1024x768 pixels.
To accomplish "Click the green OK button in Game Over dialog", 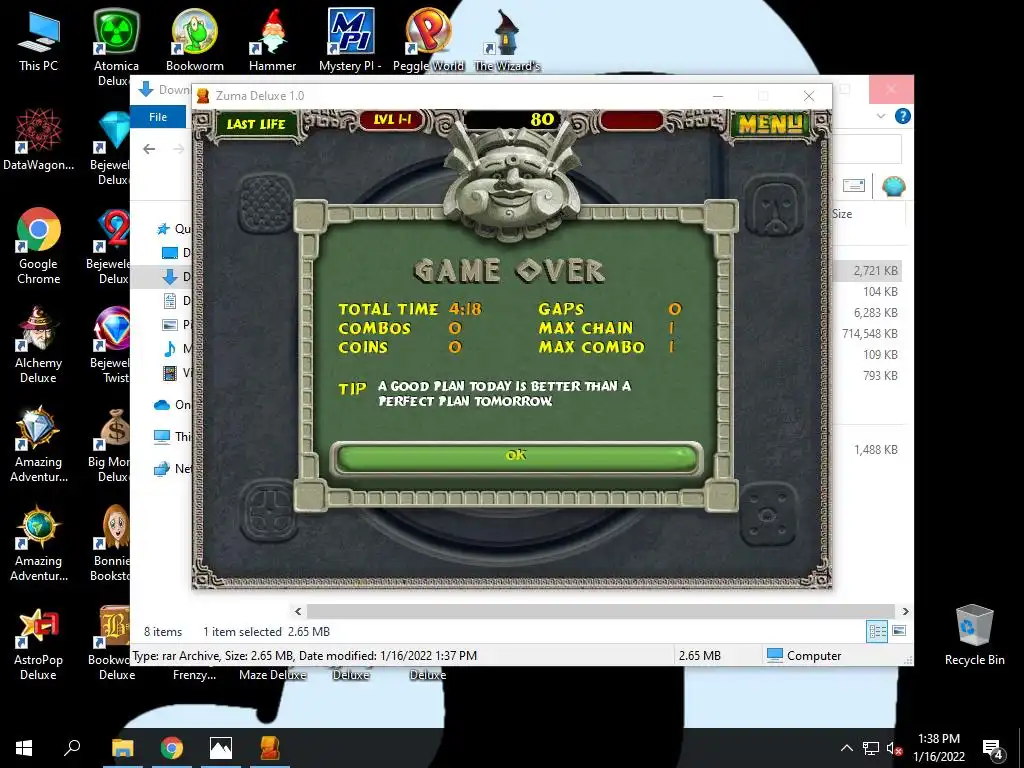I will click(x=516, y=457).
